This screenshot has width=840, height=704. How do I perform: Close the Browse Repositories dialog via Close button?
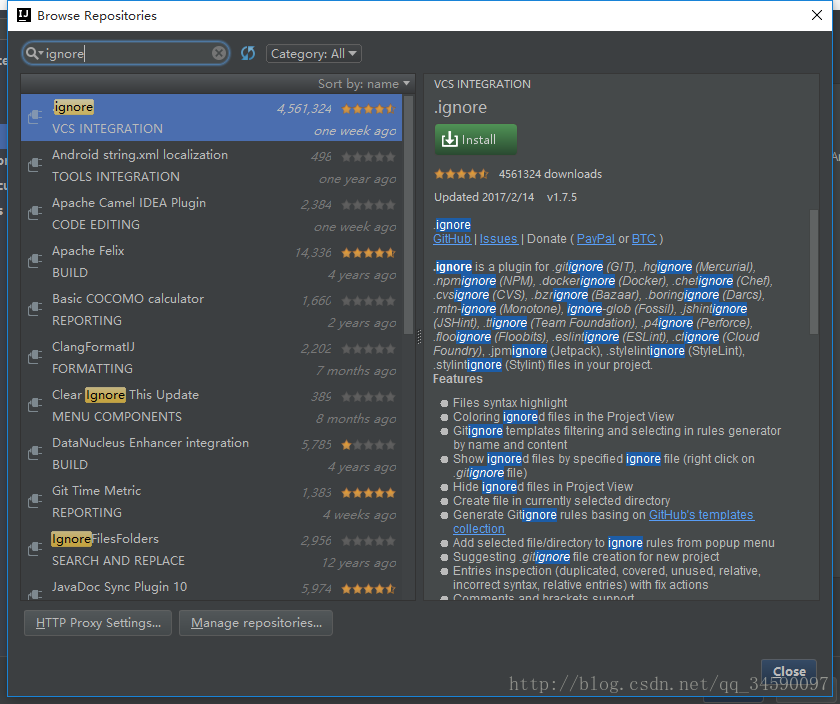coord(789,671)
